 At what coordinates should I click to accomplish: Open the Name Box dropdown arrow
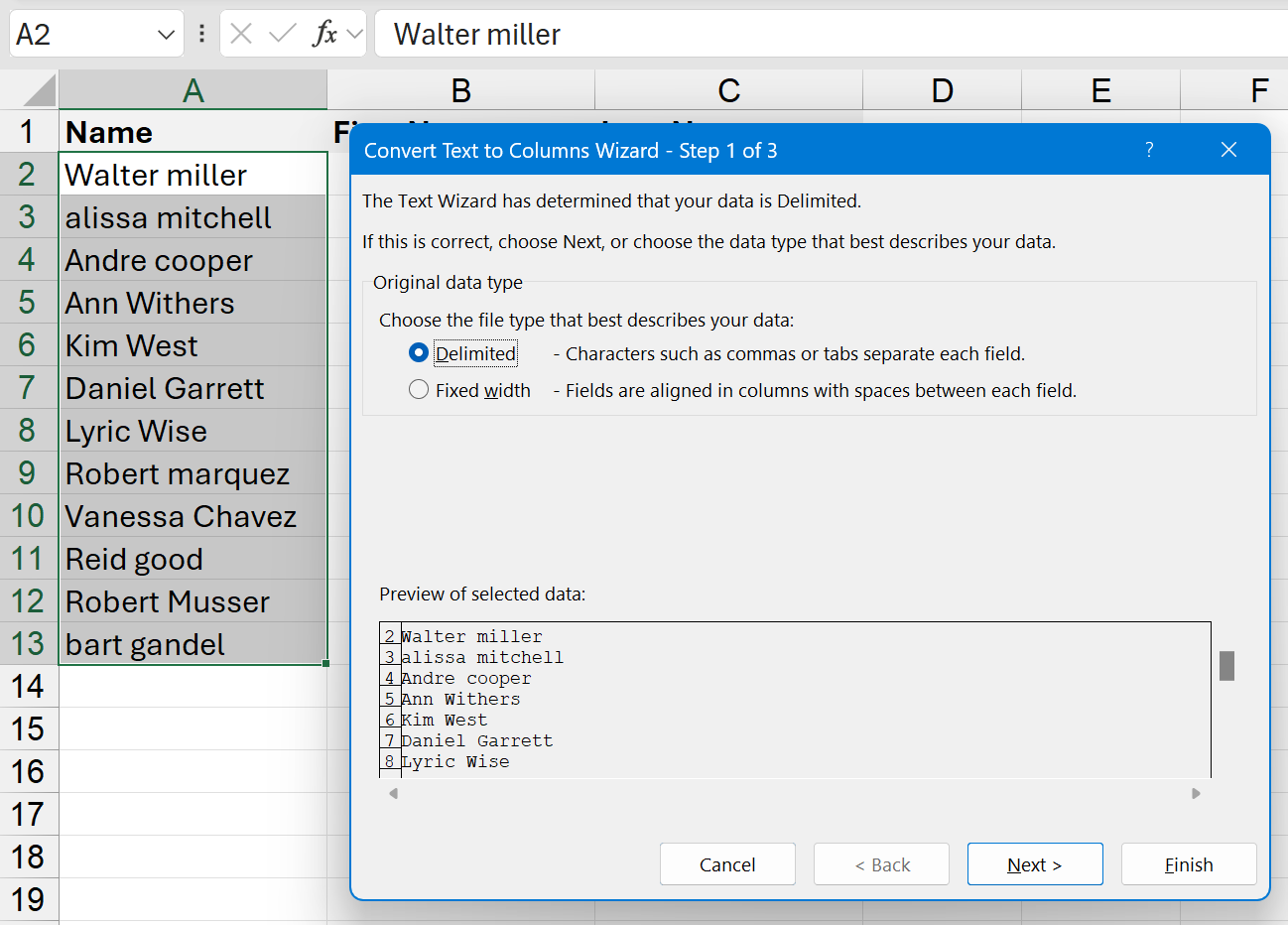point(166,35)
